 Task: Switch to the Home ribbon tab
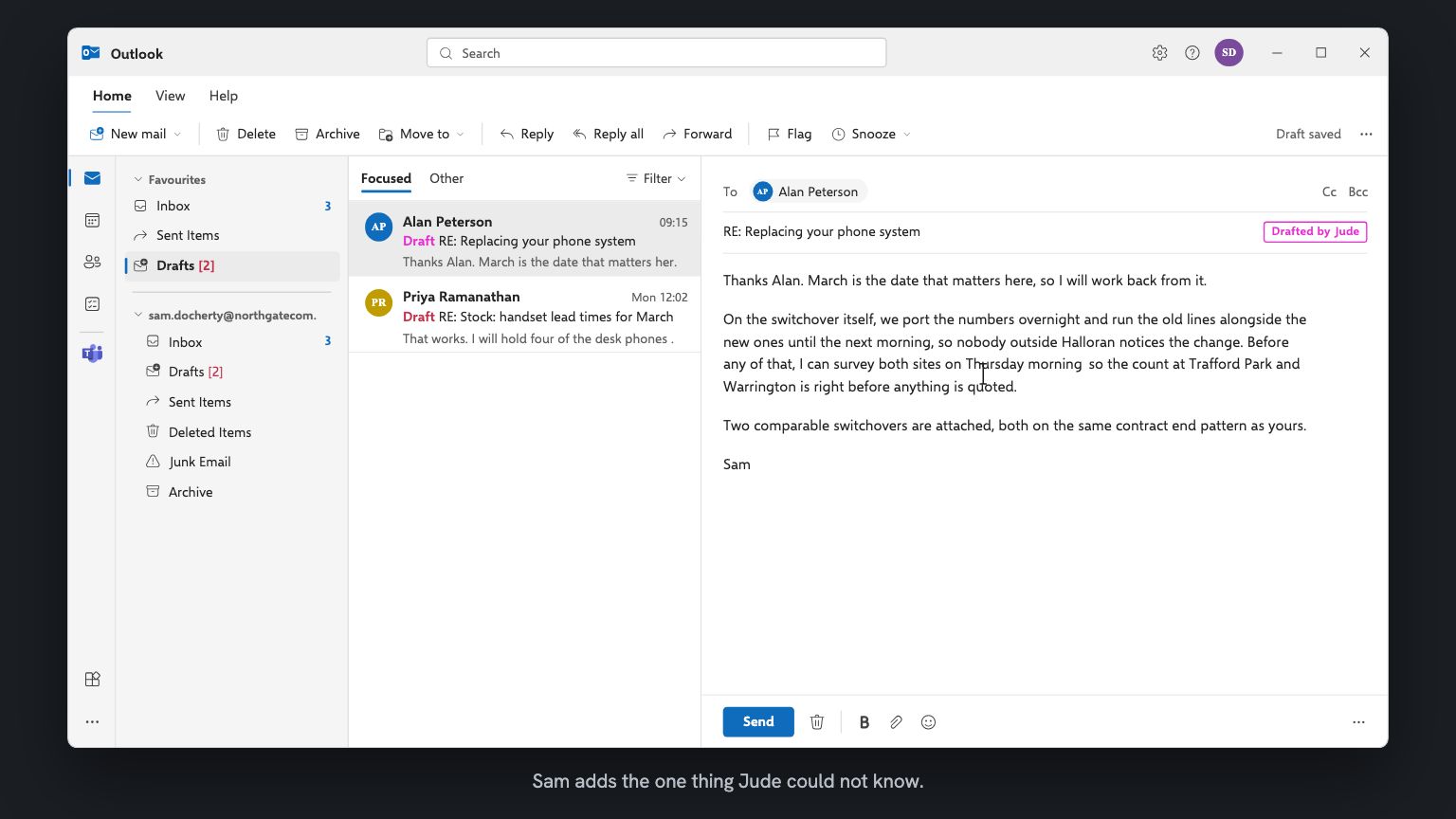[112, 96]
